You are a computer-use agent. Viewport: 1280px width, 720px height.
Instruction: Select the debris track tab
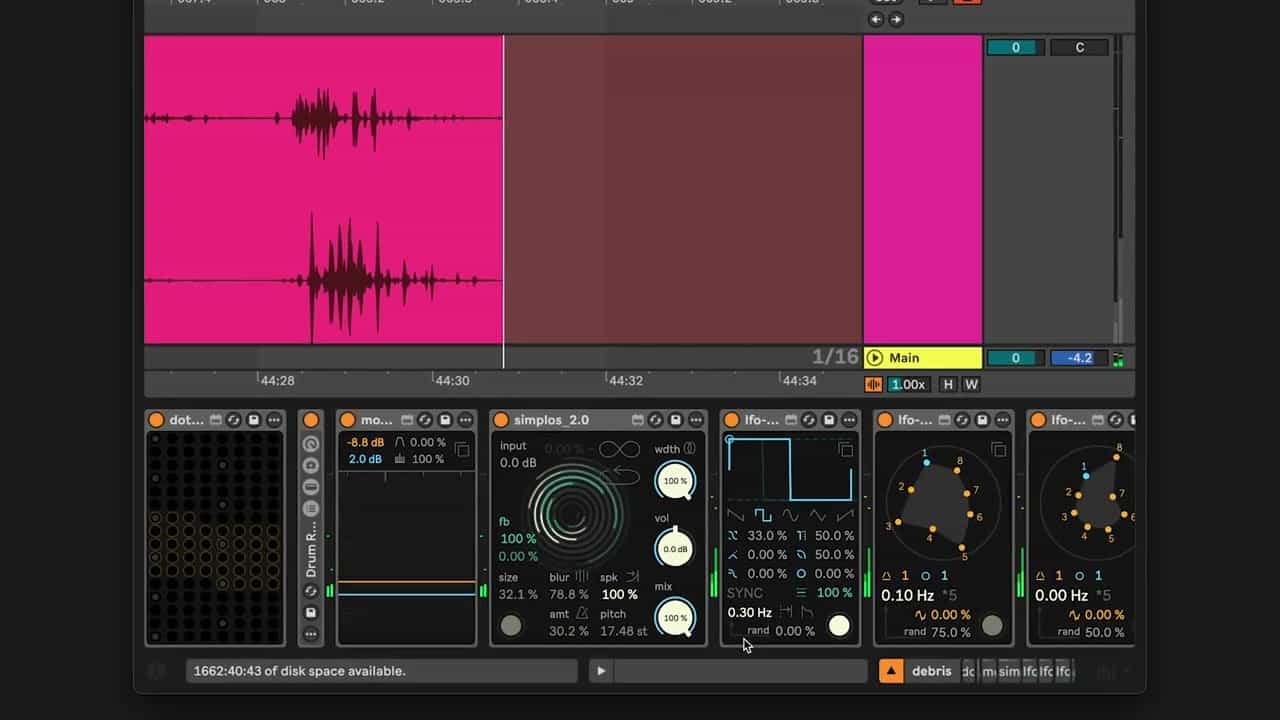[x=934, y=671]
